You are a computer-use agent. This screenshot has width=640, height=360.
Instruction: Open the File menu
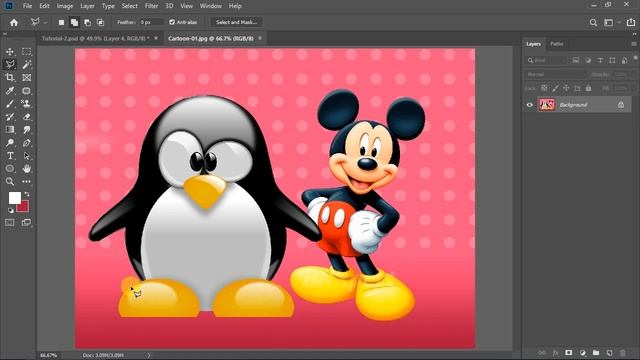(27, 6)
